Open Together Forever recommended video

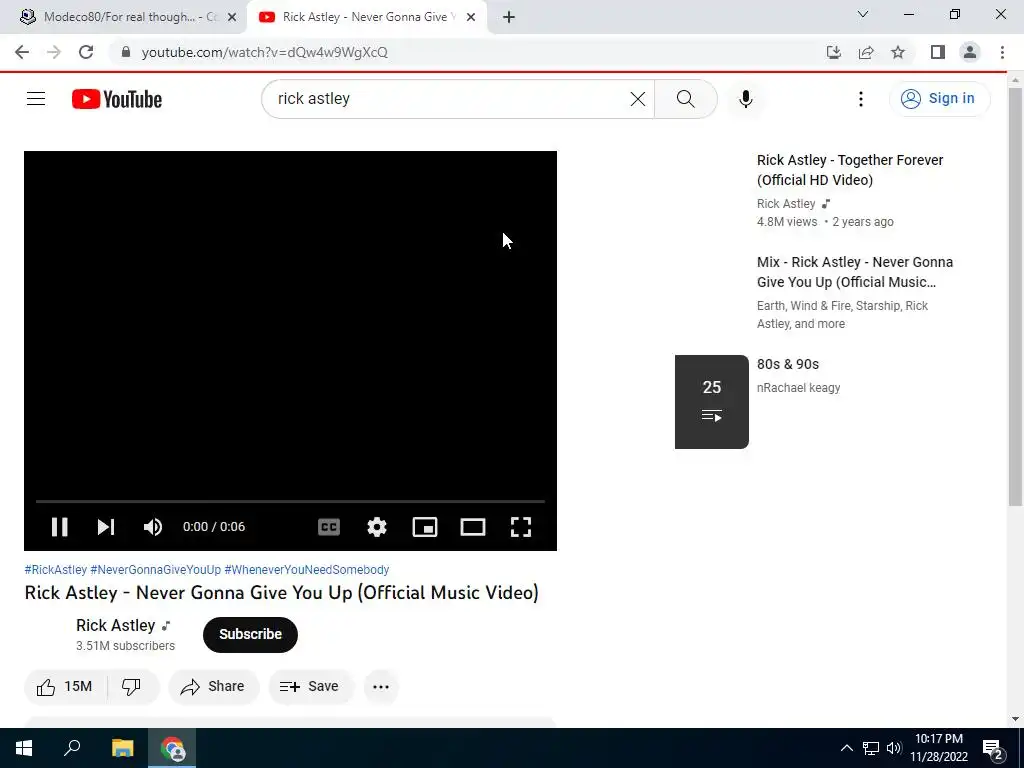click(x=850, y=170)
